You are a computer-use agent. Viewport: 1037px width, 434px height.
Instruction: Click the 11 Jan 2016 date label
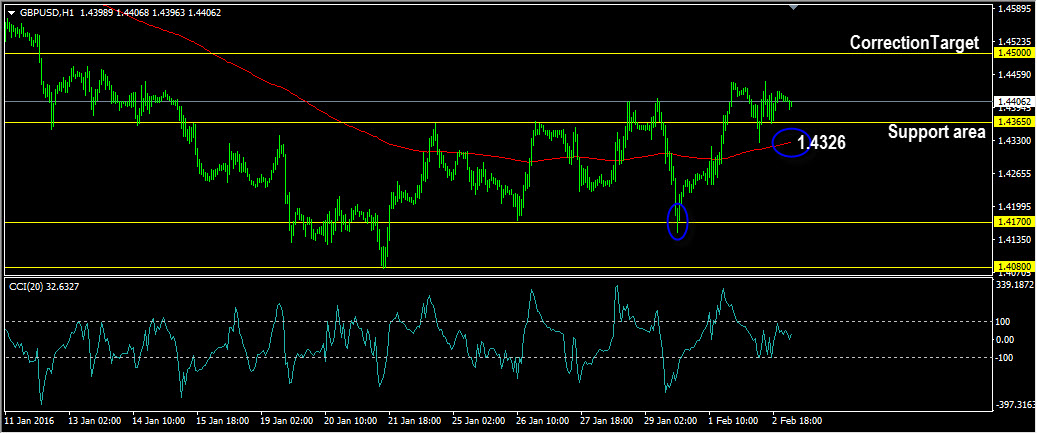click(x=29, y=421)
